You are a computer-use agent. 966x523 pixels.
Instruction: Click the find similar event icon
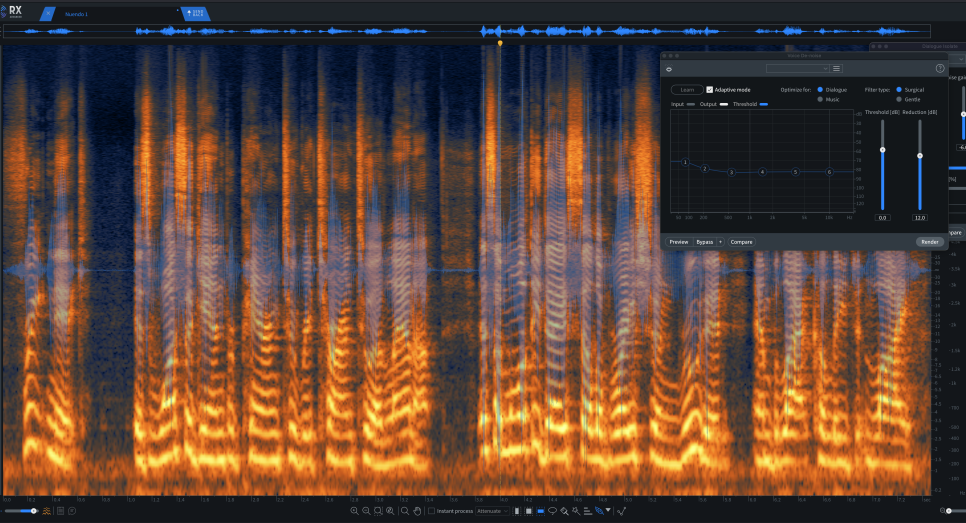pyautogui.click(x=622, y=511)
